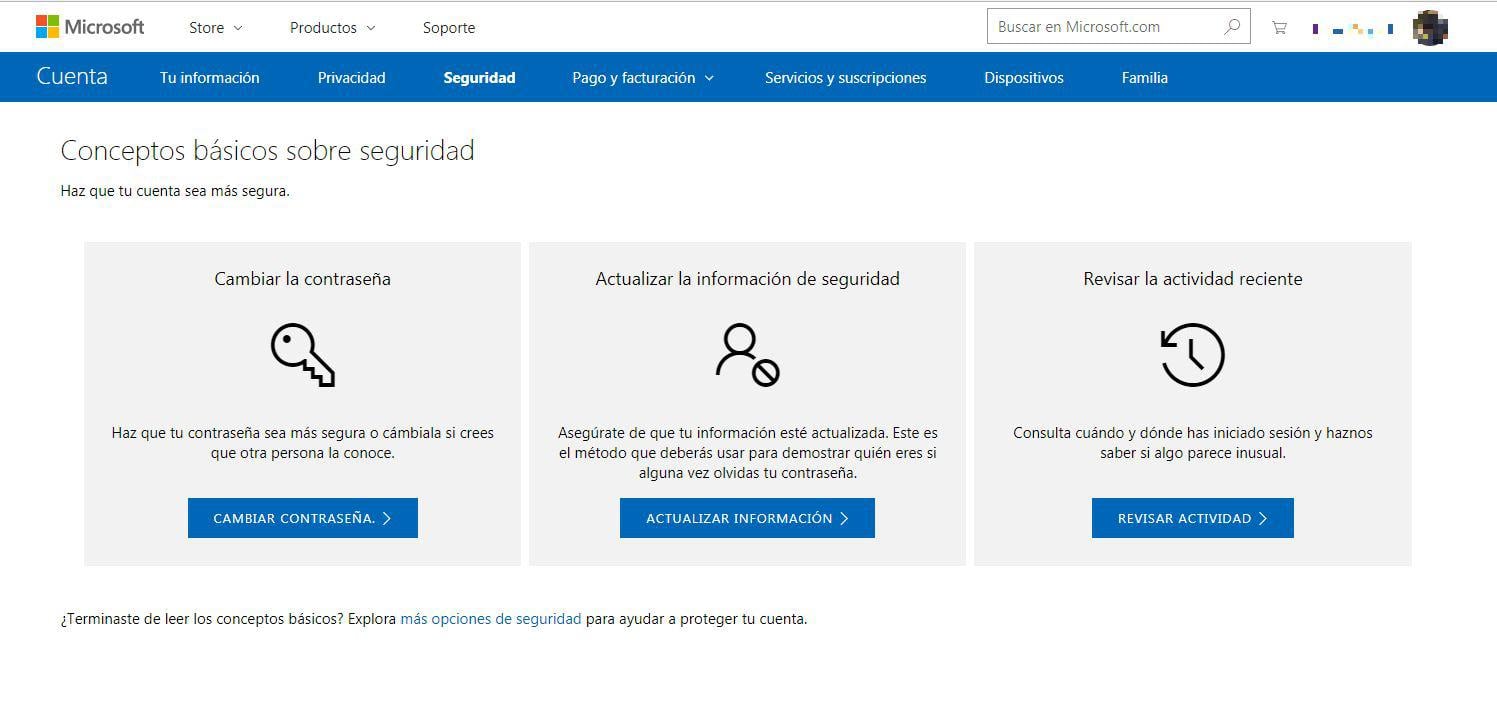This screenshot has width=1497, height=714.
Task: Switch to the Privacidad tab
Action: click(351, 77)
